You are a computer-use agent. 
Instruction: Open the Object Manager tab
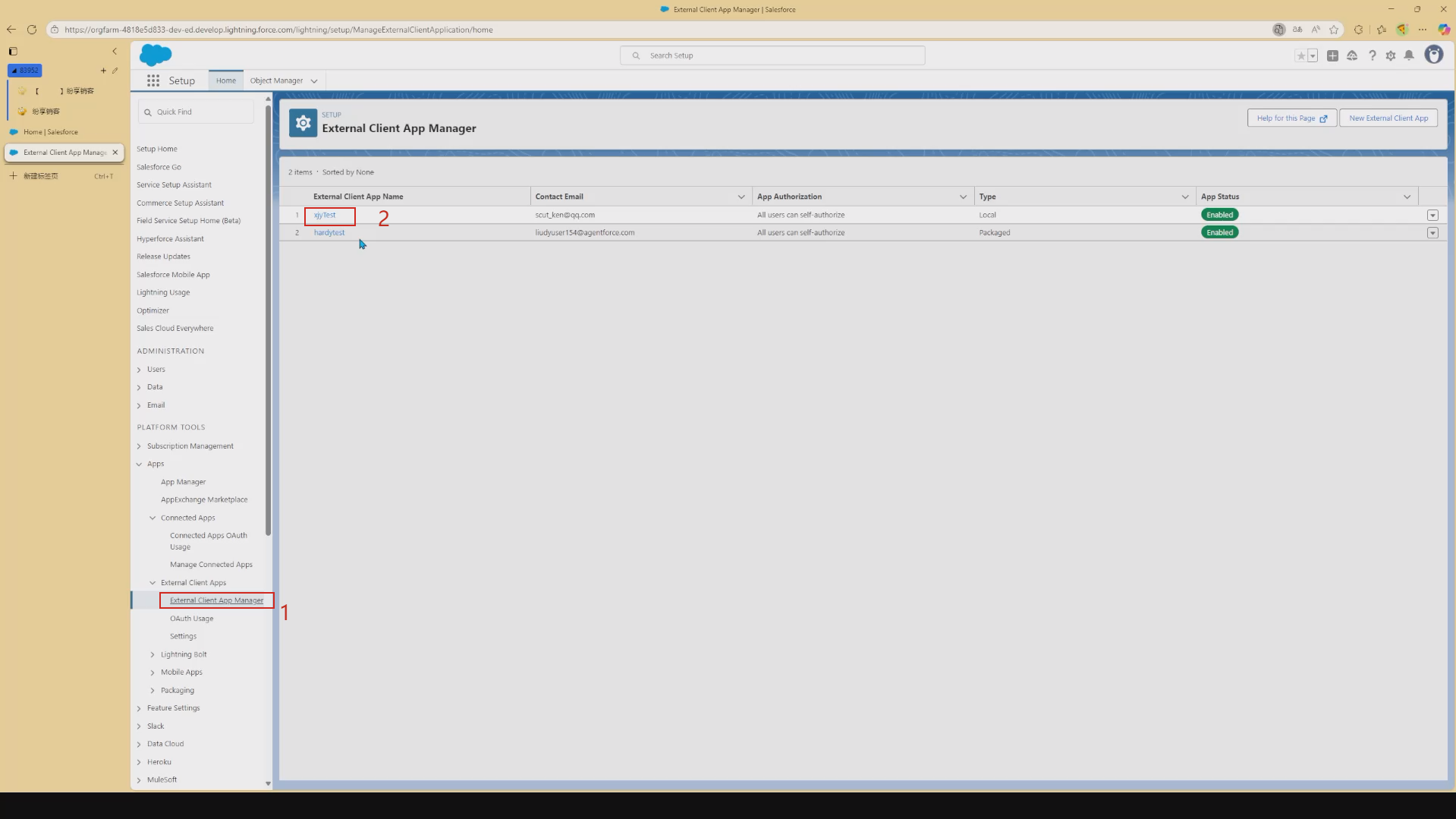point(276,80)
